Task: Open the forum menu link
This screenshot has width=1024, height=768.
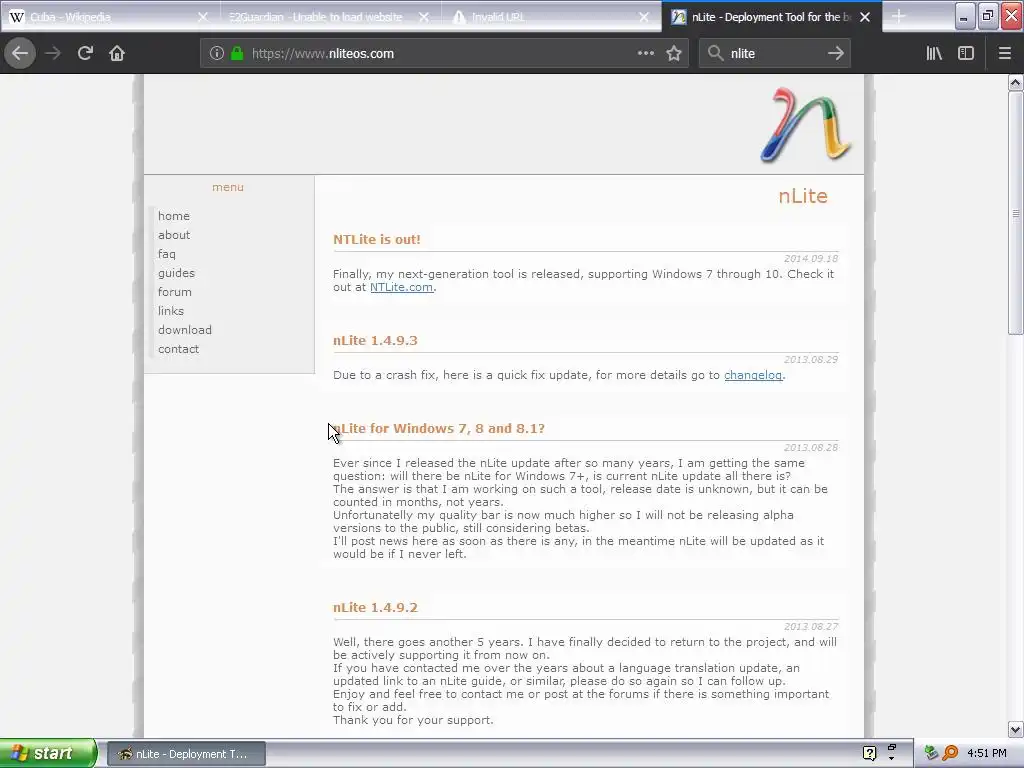Action: (x=174, y=292)
